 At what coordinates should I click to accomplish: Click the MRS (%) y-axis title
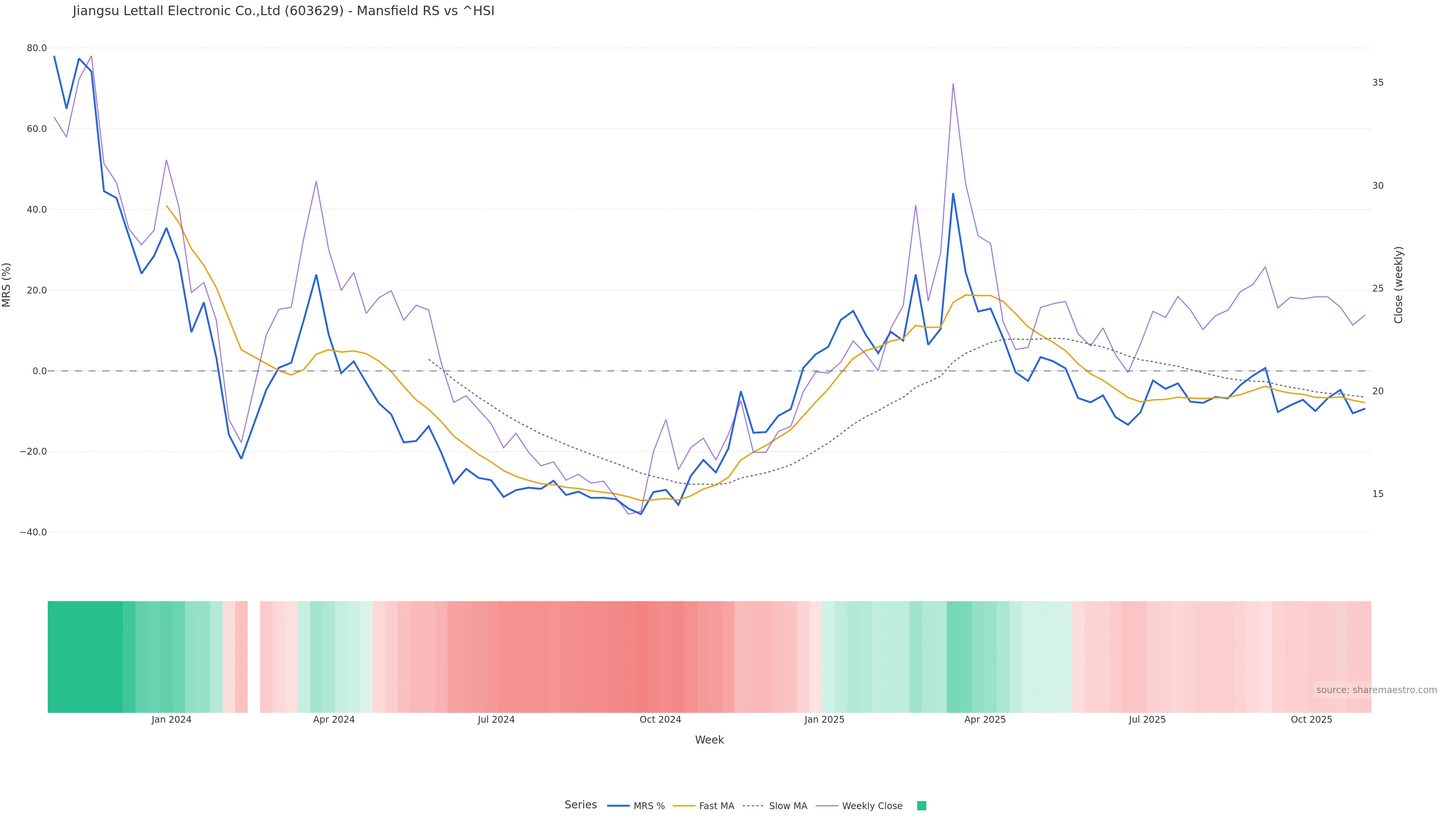[x=7, y=285]
